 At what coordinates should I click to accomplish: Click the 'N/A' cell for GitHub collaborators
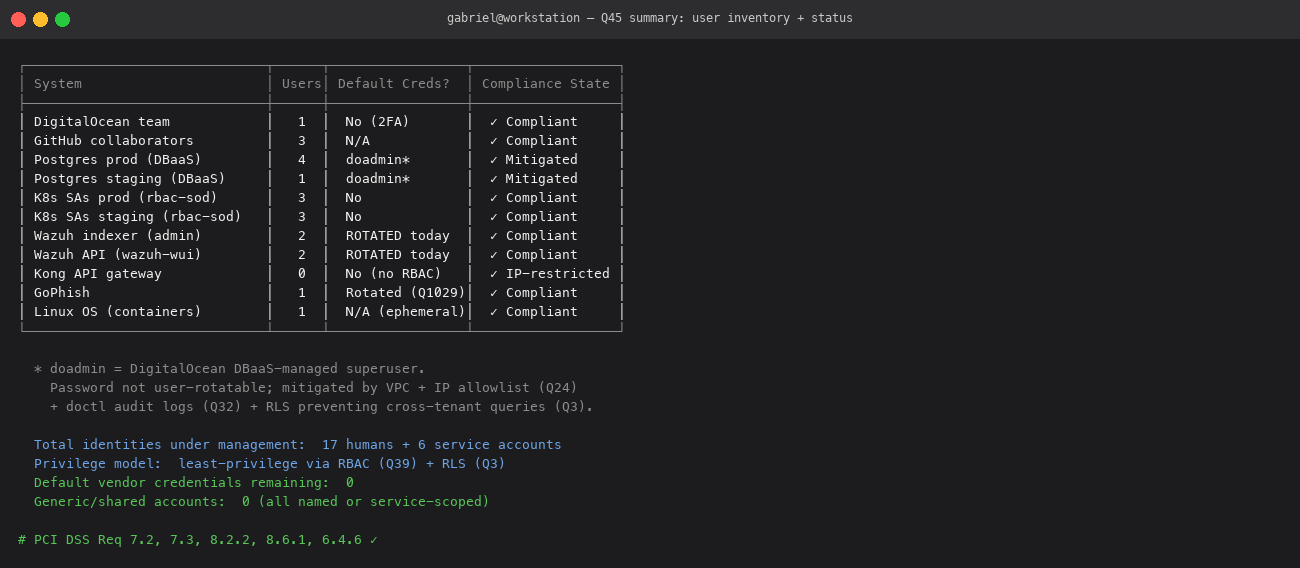358,141
